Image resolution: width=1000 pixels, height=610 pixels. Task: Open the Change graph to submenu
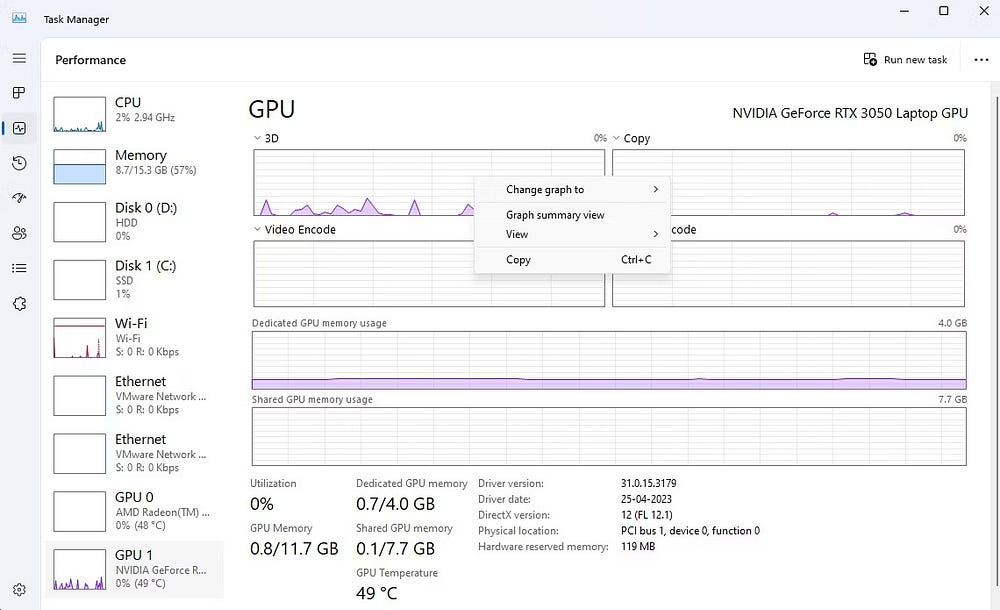coord(545,189)
